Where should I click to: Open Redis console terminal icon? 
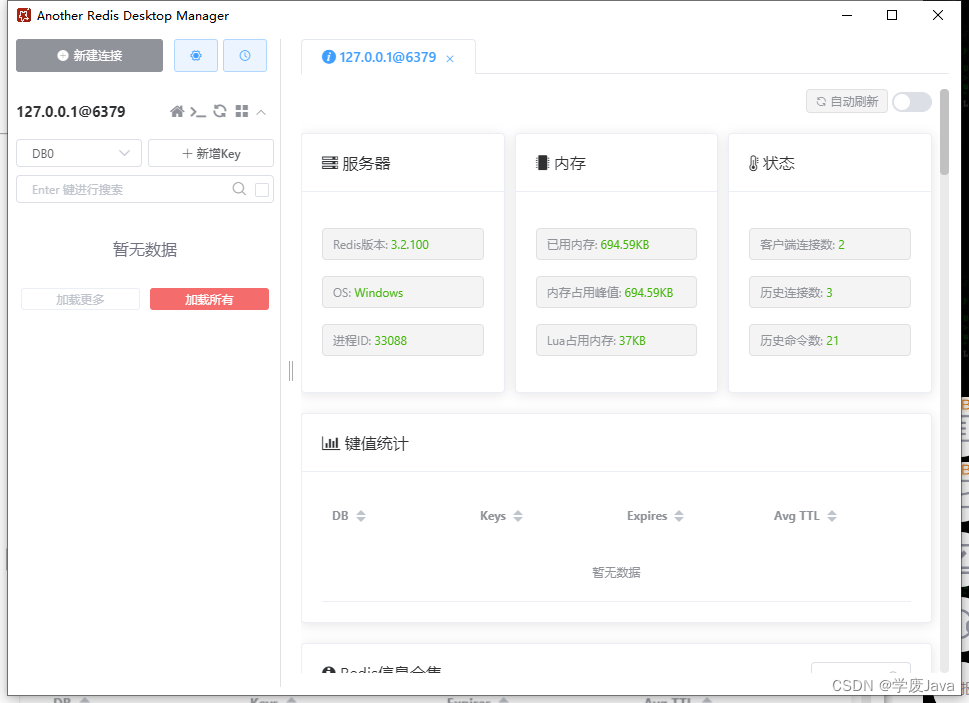[x=198, y=112]
